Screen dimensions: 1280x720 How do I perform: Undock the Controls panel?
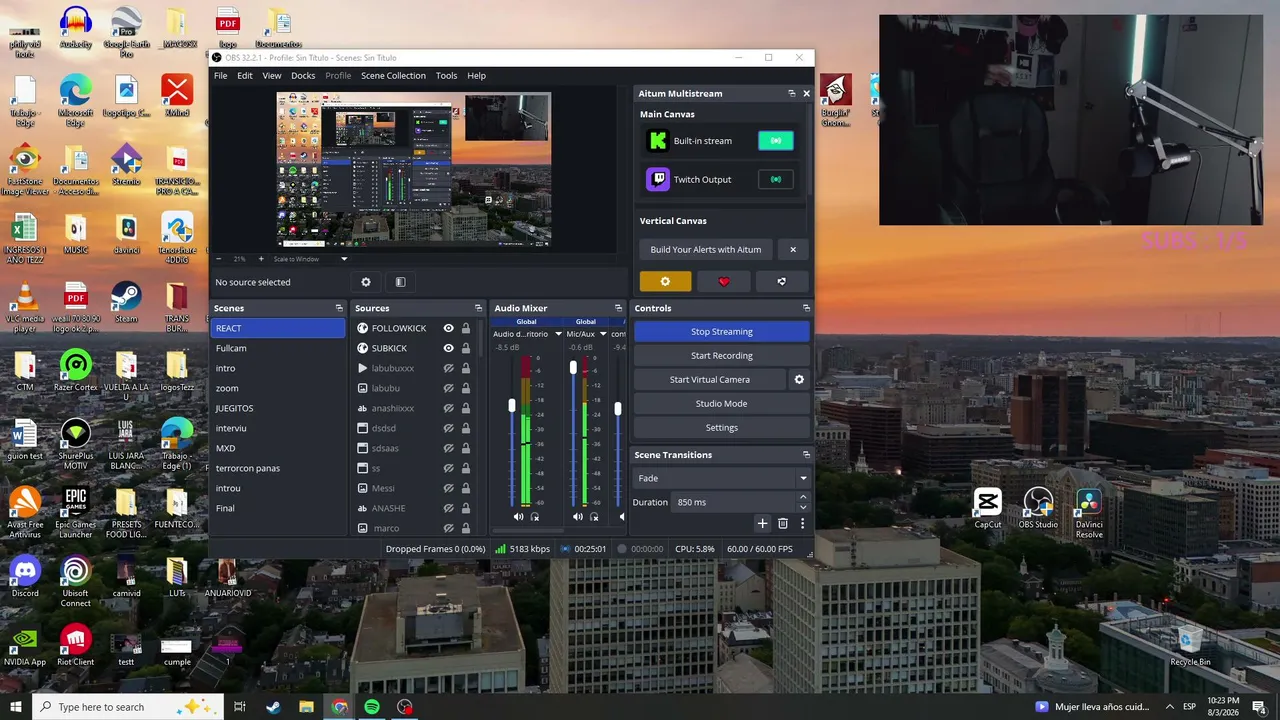tap(806, 308)
